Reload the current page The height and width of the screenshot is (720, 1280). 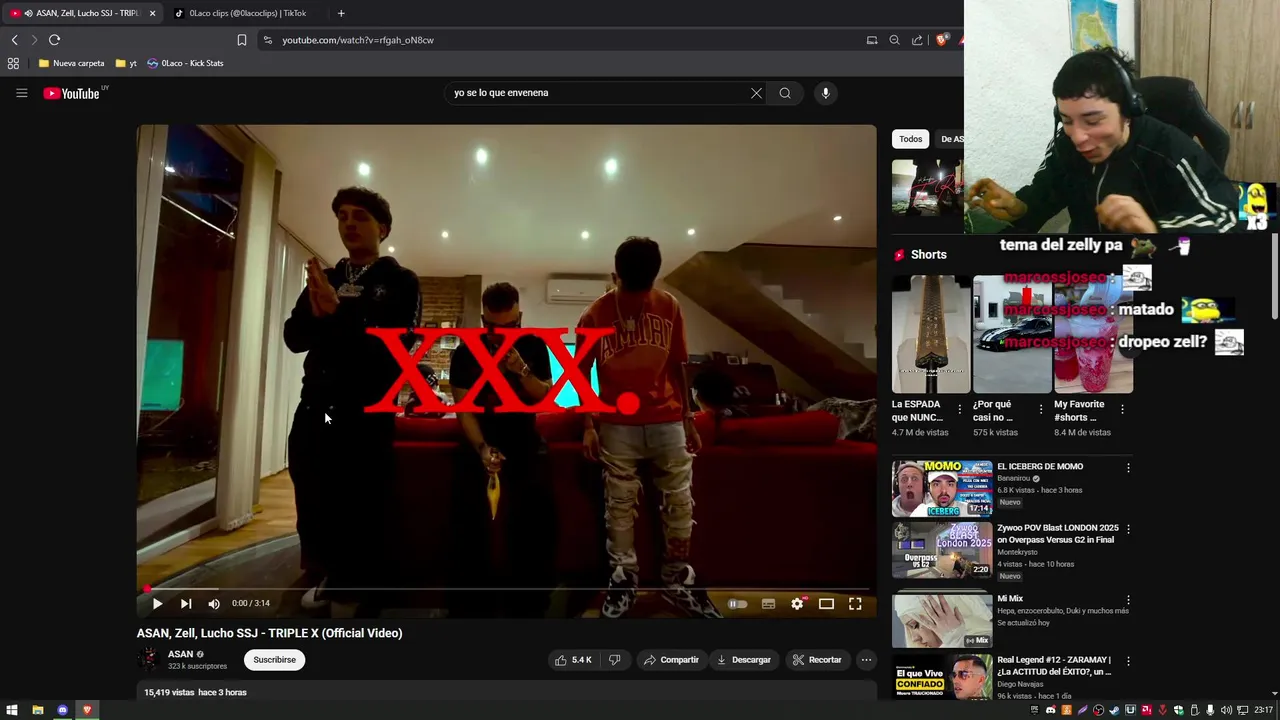click(54, 40)
